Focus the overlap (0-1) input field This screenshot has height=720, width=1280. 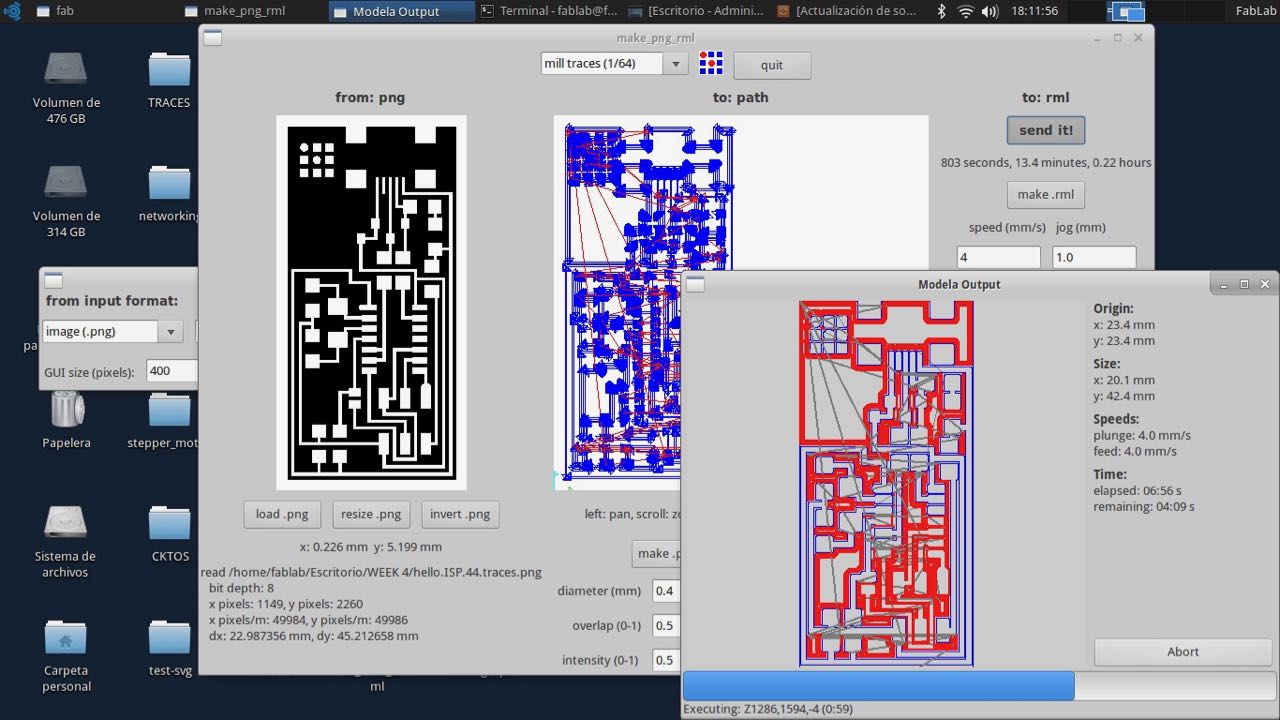pyautogui.click(x=666, y=626)
